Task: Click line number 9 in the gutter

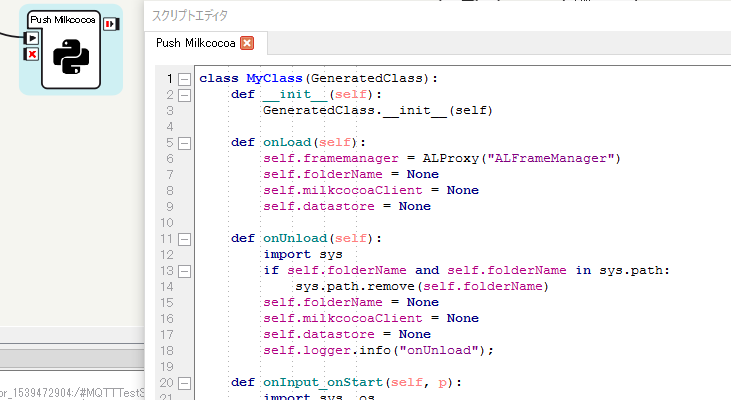Action: coord(170,206)
